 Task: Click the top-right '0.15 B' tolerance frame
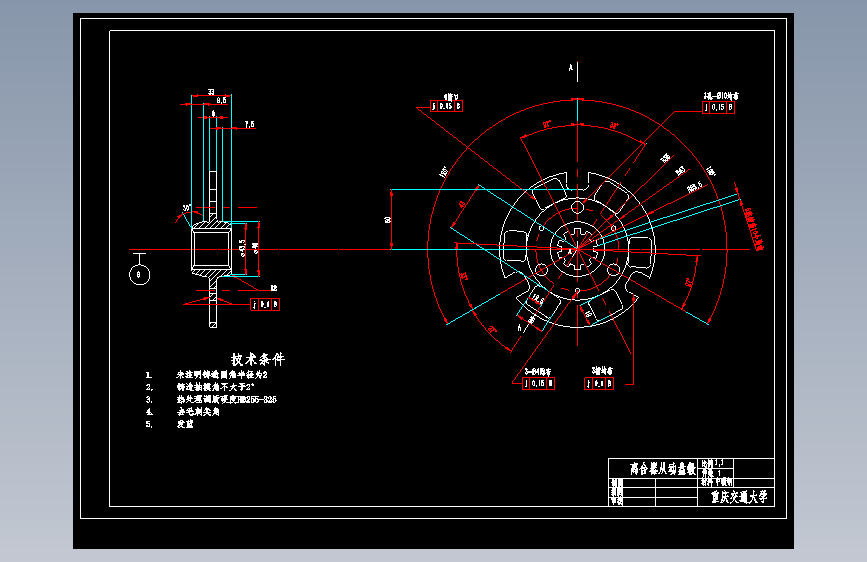pos(718,107)
